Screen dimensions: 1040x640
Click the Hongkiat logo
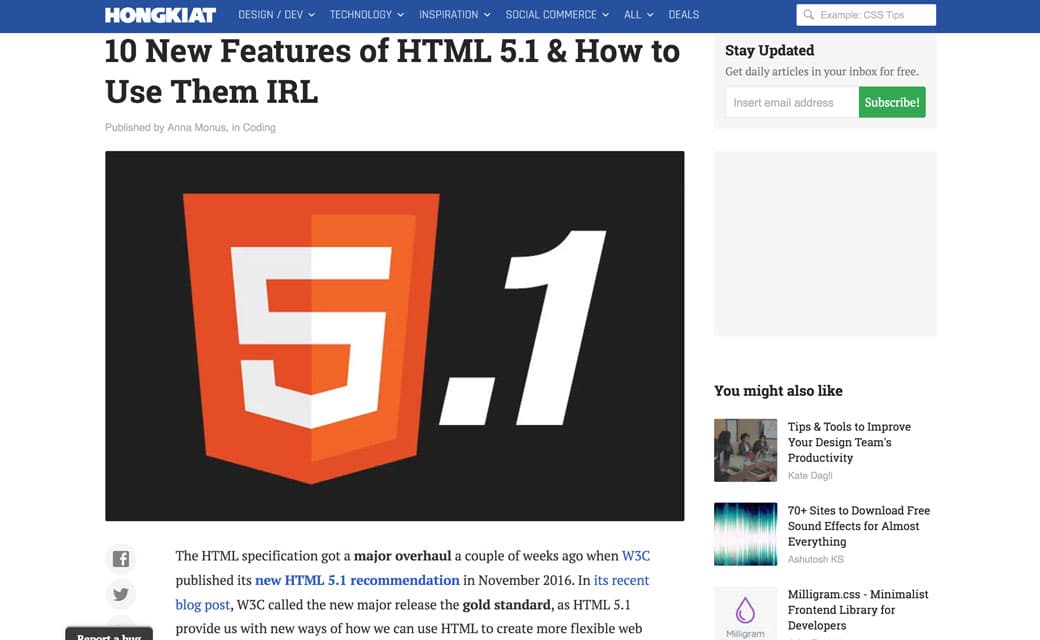(x=160, y=15)
